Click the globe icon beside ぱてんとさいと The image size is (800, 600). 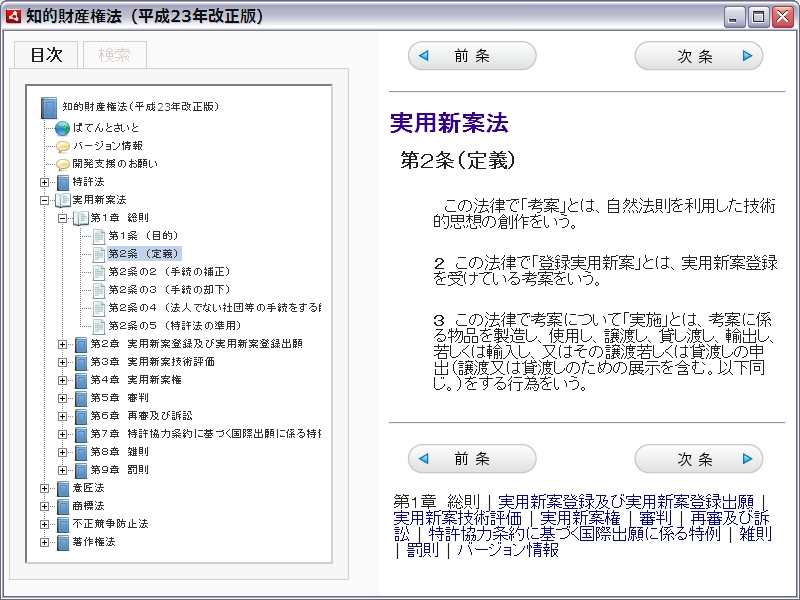62,128
